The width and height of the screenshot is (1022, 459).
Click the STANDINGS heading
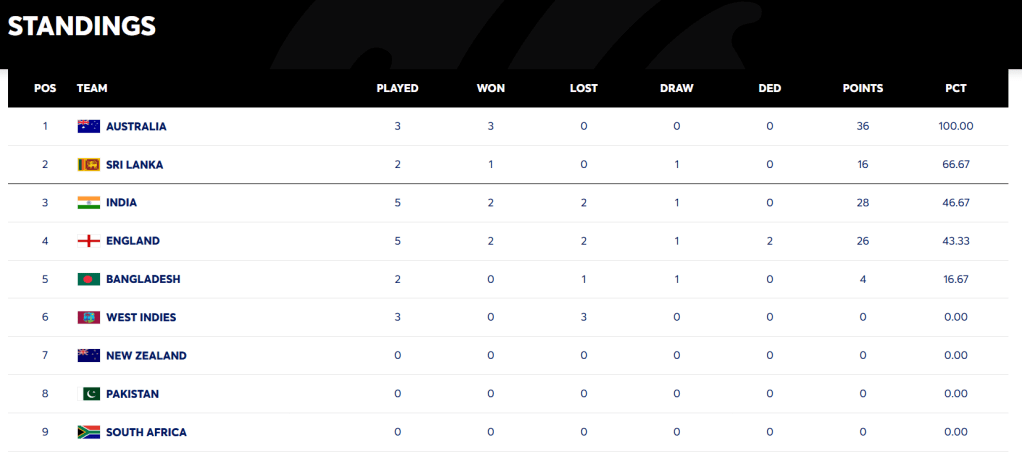point(82,27)
